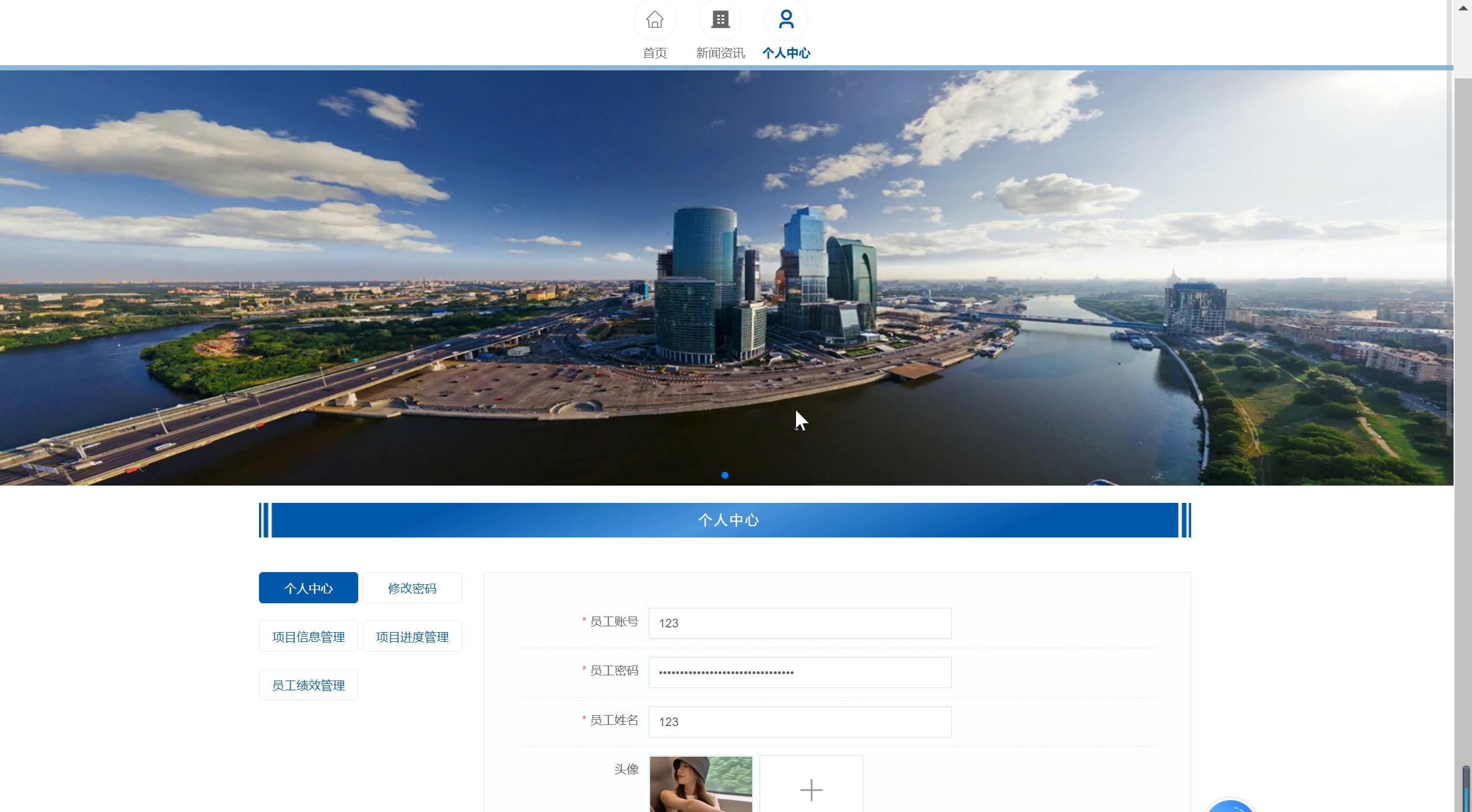This screenshot has height=812, width=1472.
Task: Click the 首页 text label in navigation
Action: (x=655, y=53)
